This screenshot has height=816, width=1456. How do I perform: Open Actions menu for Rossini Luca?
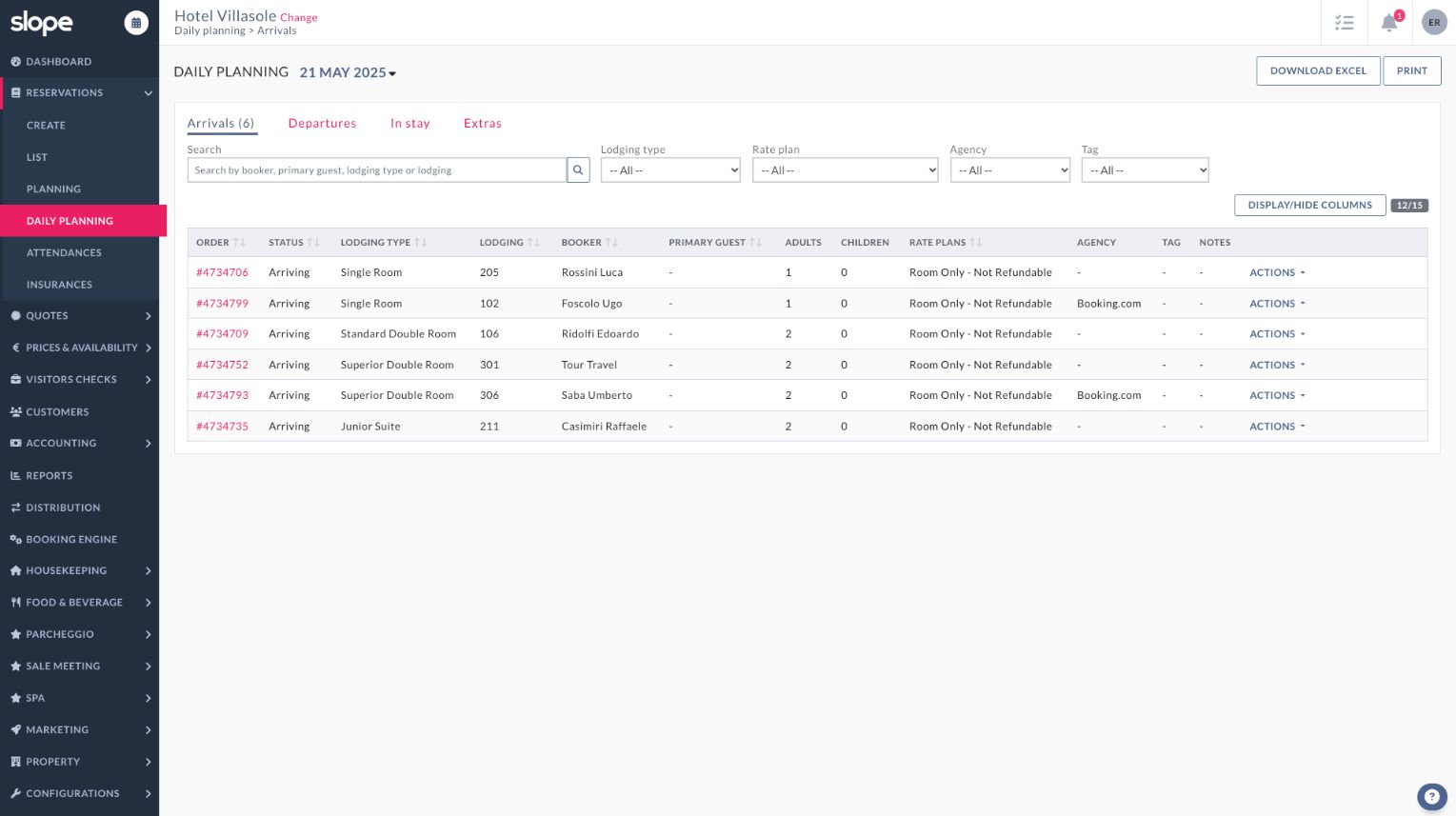1277,273
